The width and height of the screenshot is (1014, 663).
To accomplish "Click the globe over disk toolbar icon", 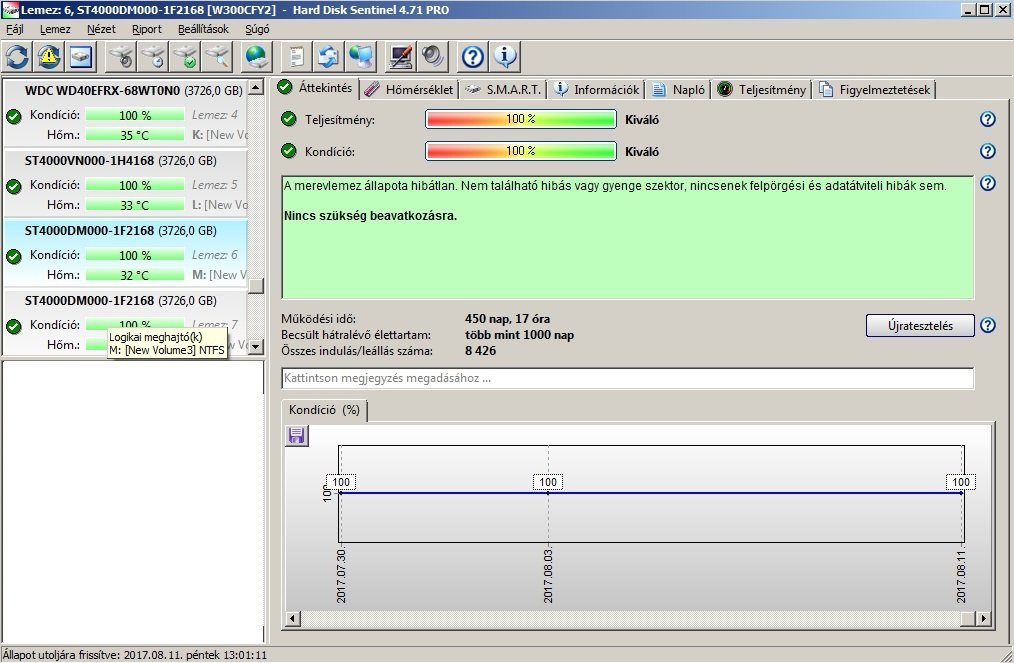I will (257, 57).
